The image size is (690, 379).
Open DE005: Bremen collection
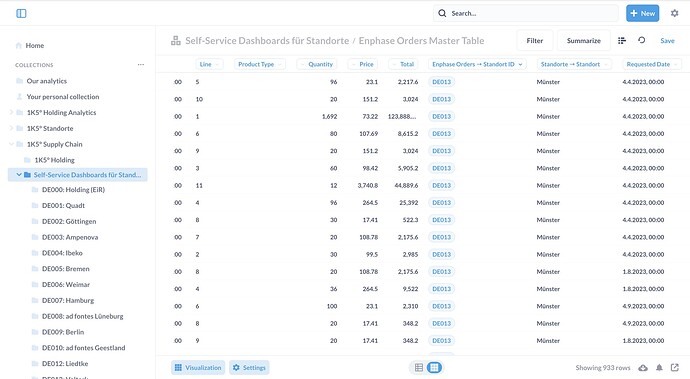click(66, 269)
